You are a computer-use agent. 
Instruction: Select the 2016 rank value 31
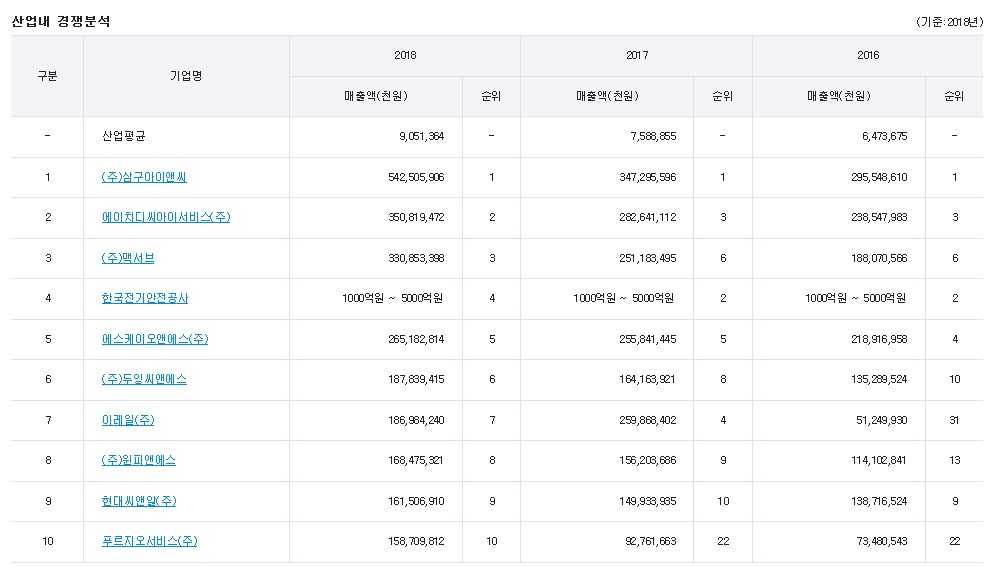pos(954,420)
